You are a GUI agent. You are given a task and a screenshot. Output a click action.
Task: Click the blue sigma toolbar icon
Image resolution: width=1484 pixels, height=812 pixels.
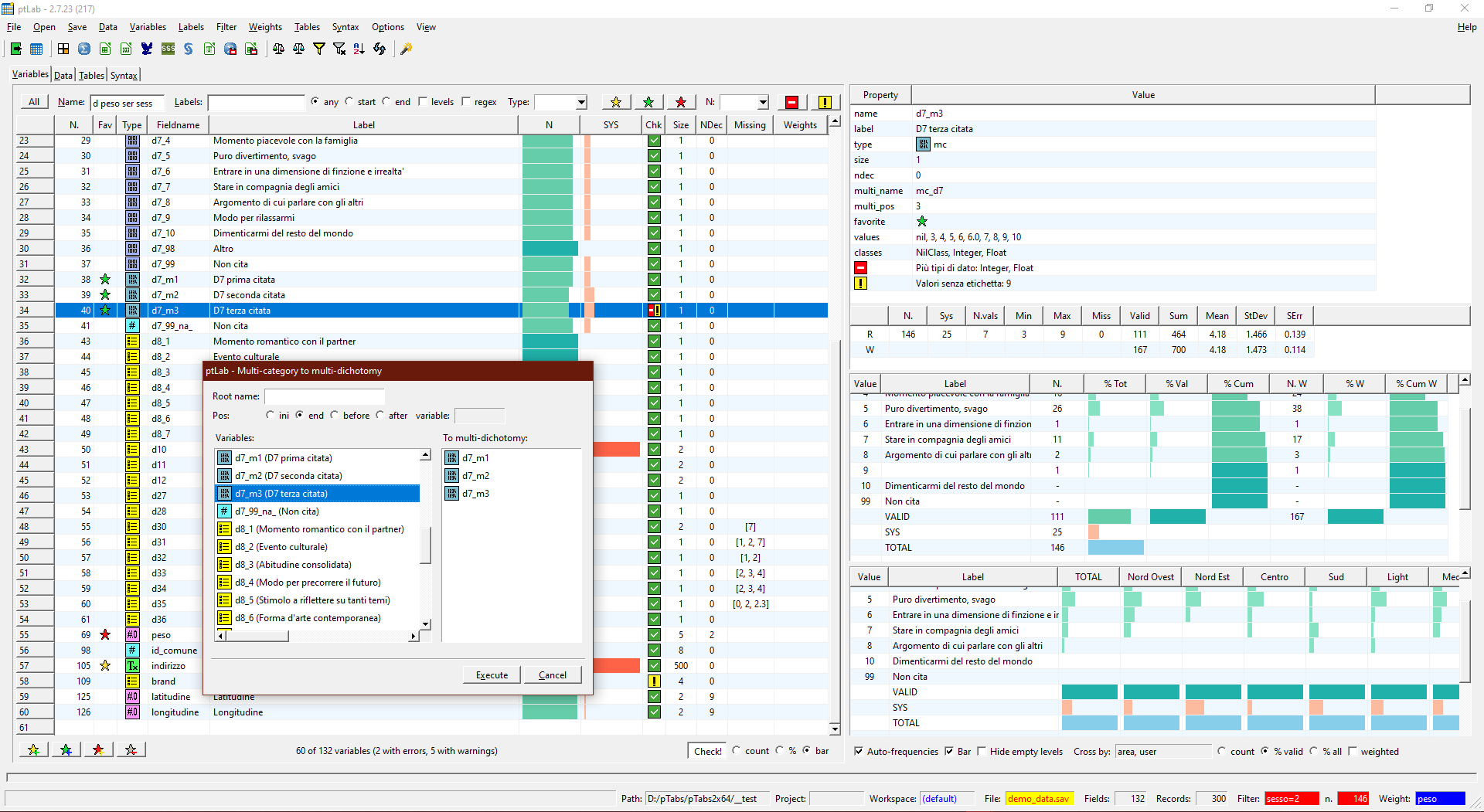coord(84,49)
